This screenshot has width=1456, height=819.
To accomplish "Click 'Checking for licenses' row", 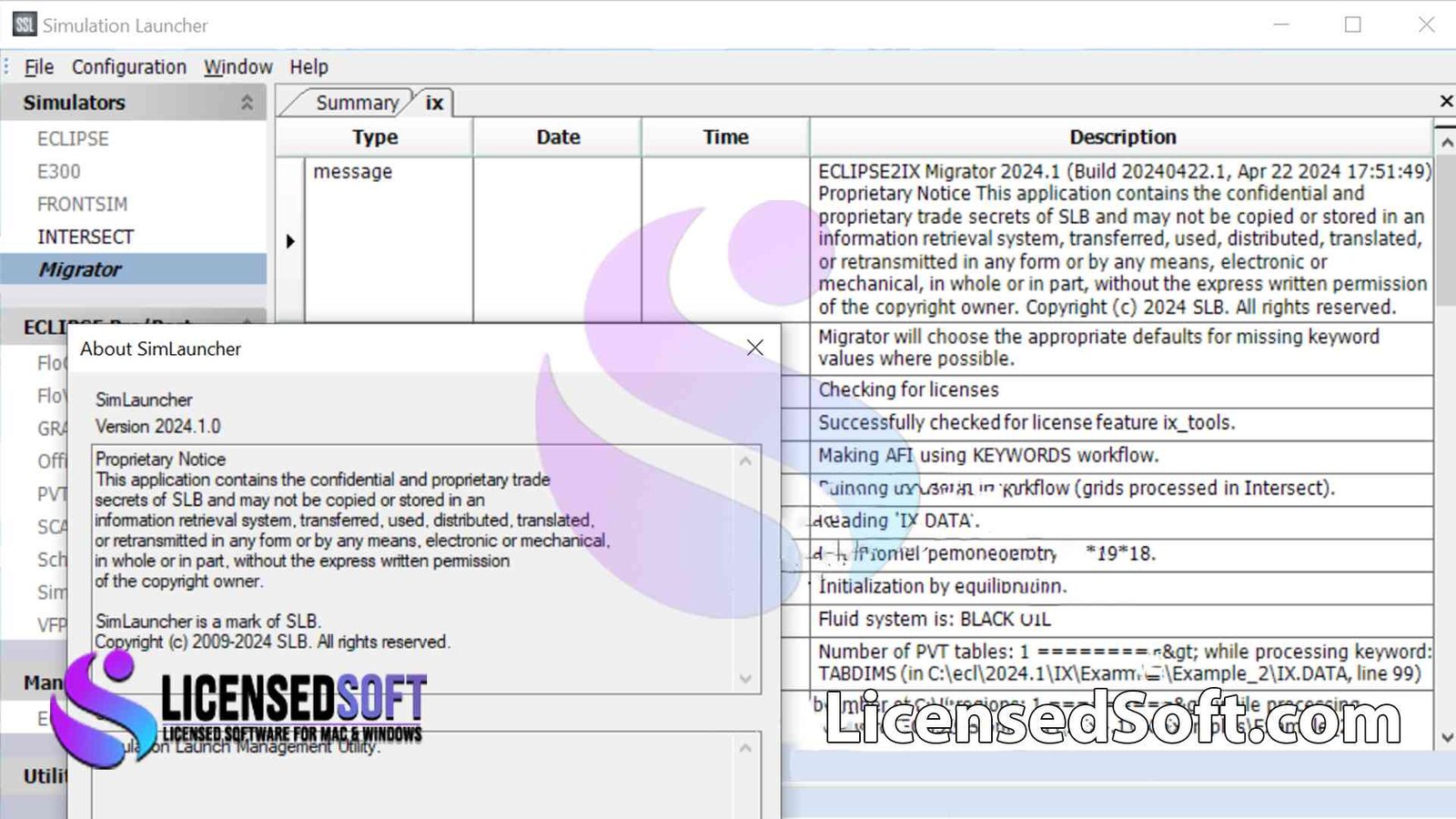I will [1121, 390].
